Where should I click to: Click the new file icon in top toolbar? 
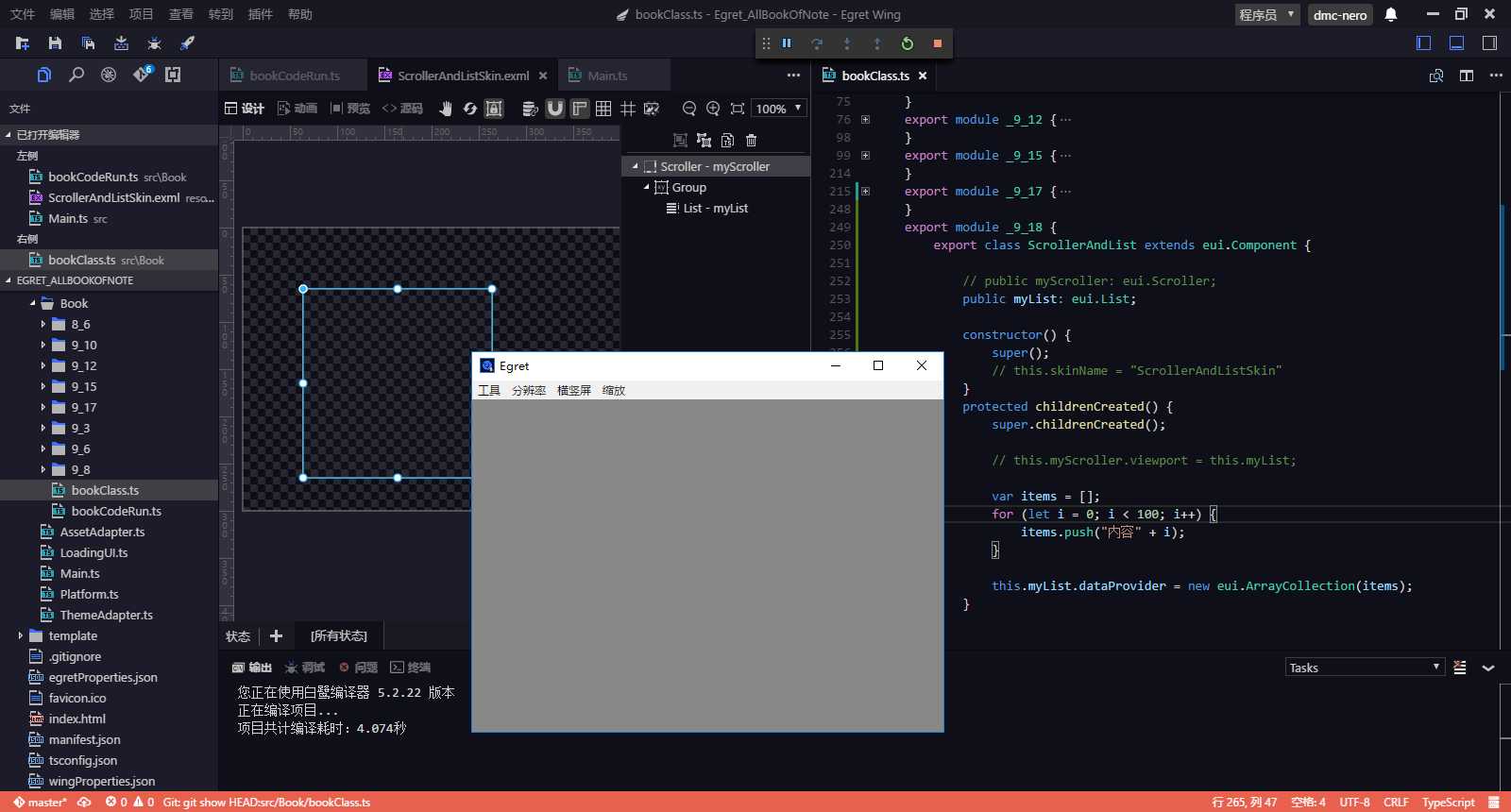(23, 43)
